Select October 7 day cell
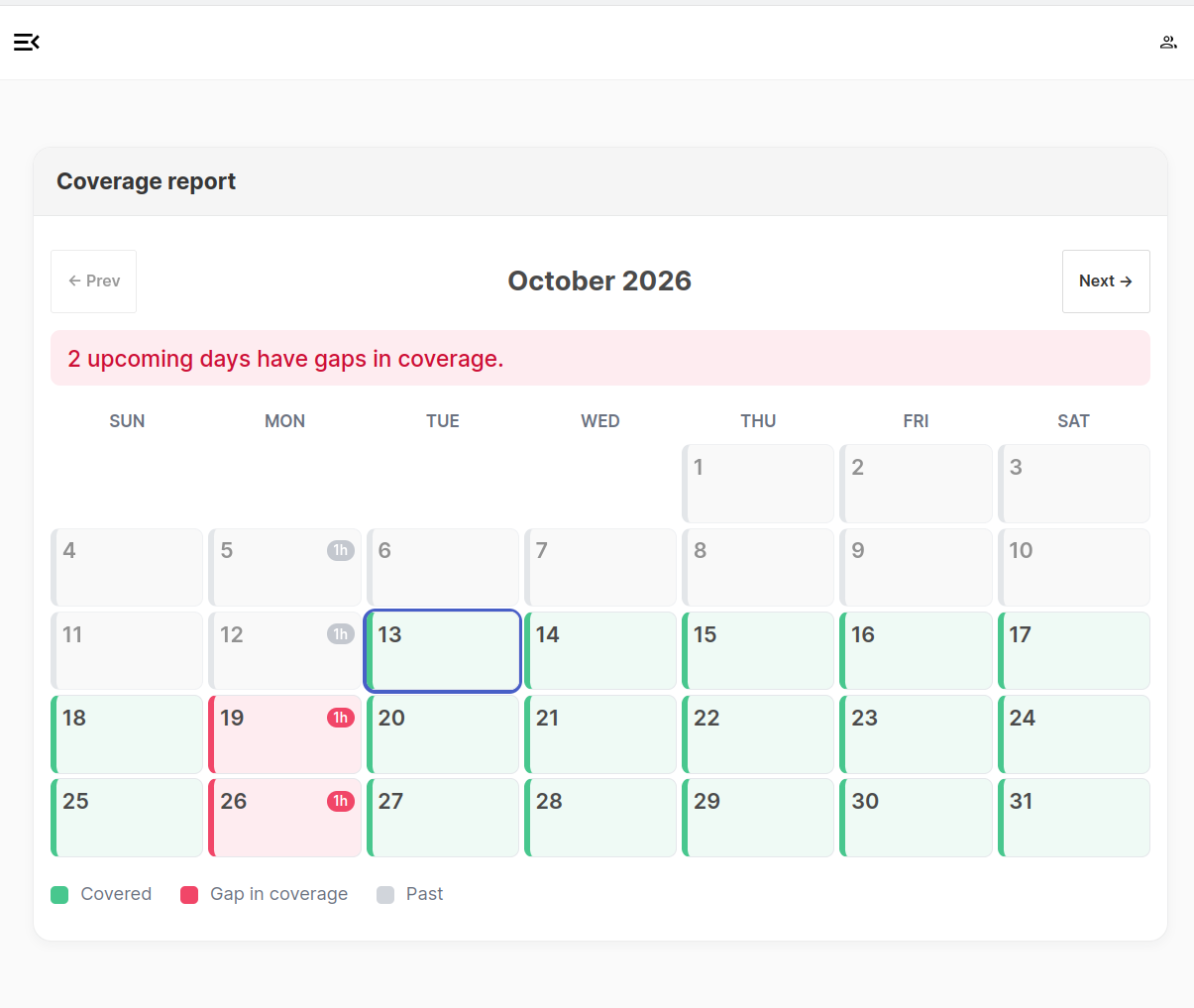Image resolution: width=1194 pixels, height=1008 pixels. pos(600,567)
